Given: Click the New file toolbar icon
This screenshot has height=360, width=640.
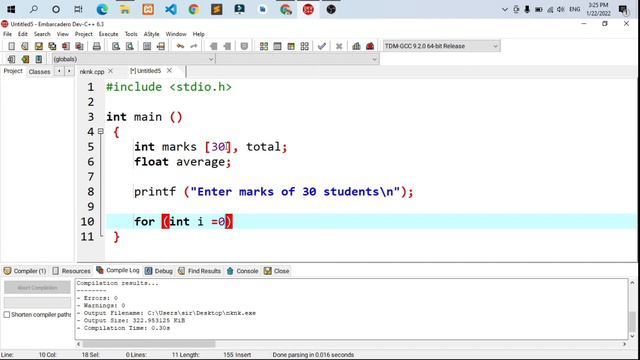Looking at the screenshot, I should point(11,46).
